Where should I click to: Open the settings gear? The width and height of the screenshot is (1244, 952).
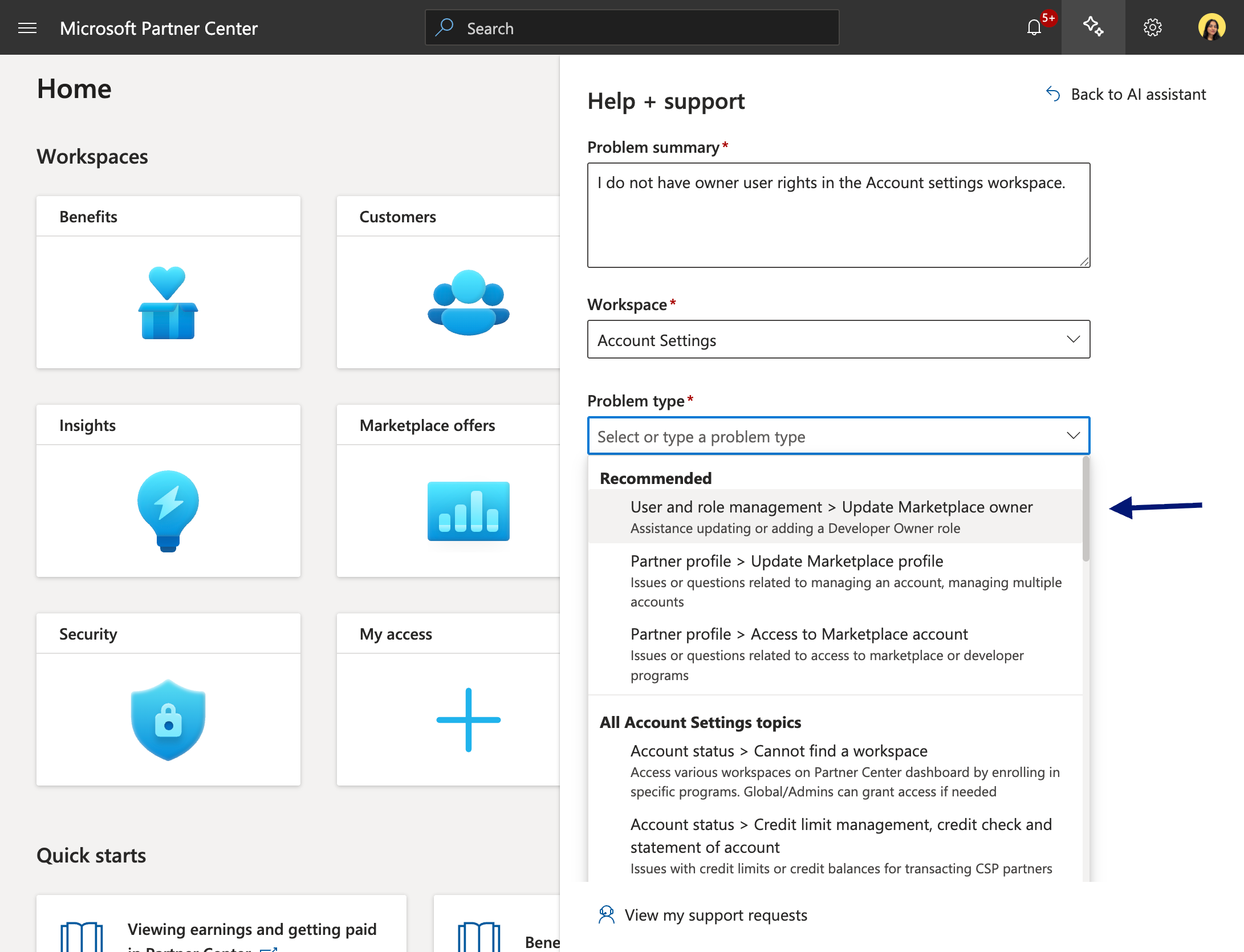[x=1153, y=27]
